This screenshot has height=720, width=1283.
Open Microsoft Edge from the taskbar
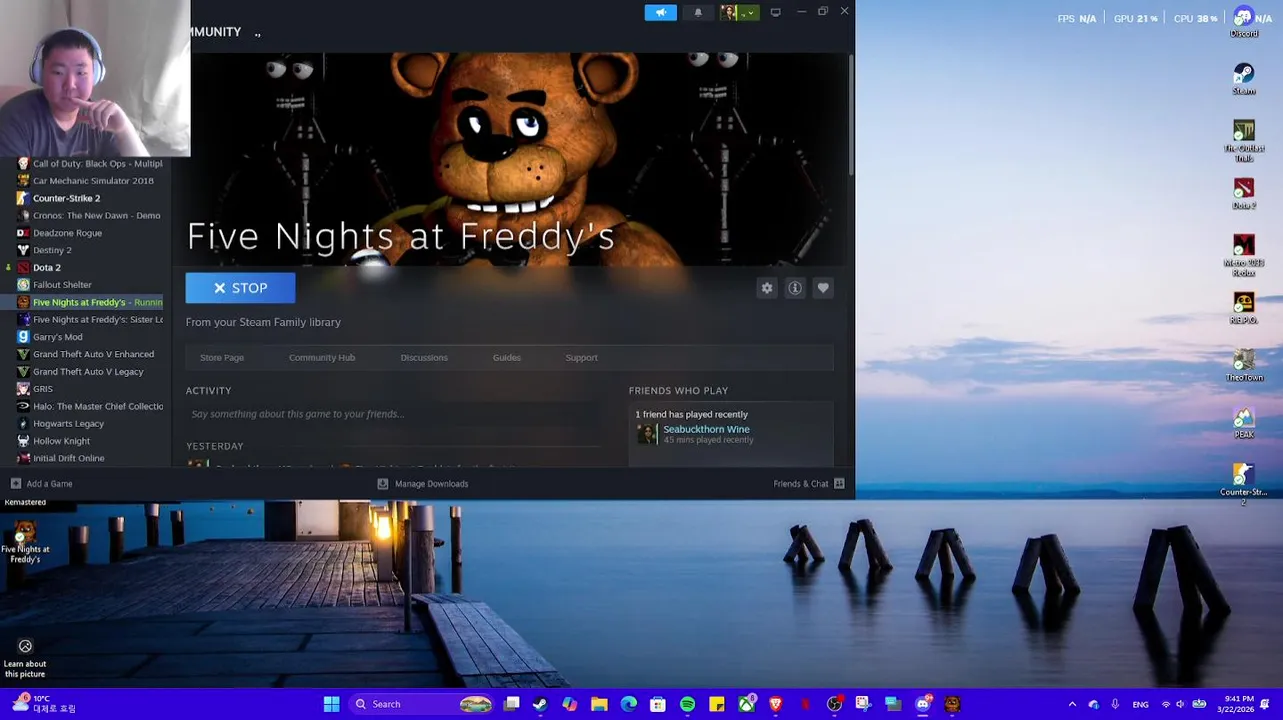point(628,704)
